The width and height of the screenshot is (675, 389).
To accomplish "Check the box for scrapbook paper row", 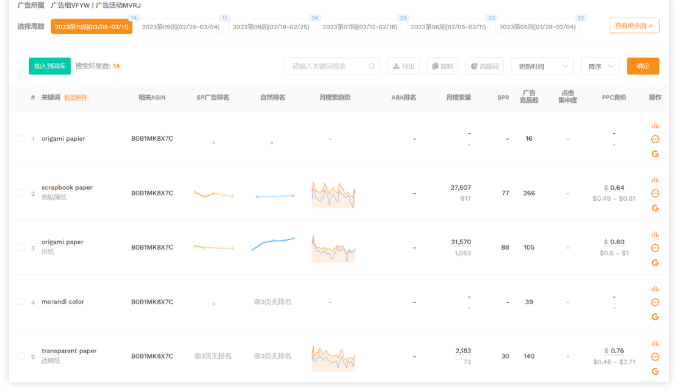I will 21,193.
